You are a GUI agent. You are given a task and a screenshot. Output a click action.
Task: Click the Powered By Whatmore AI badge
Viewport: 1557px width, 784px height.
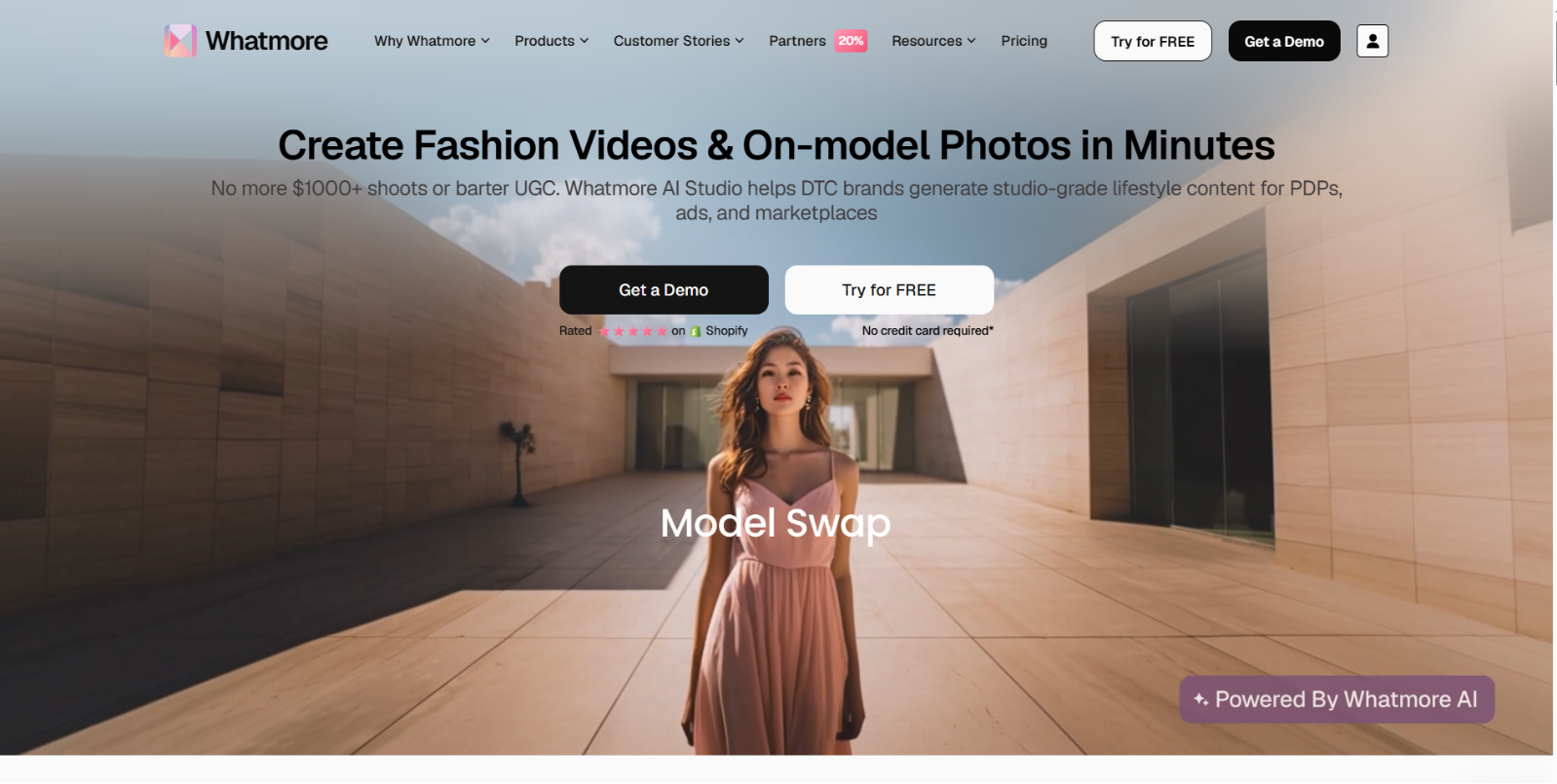pos(1337,699)
